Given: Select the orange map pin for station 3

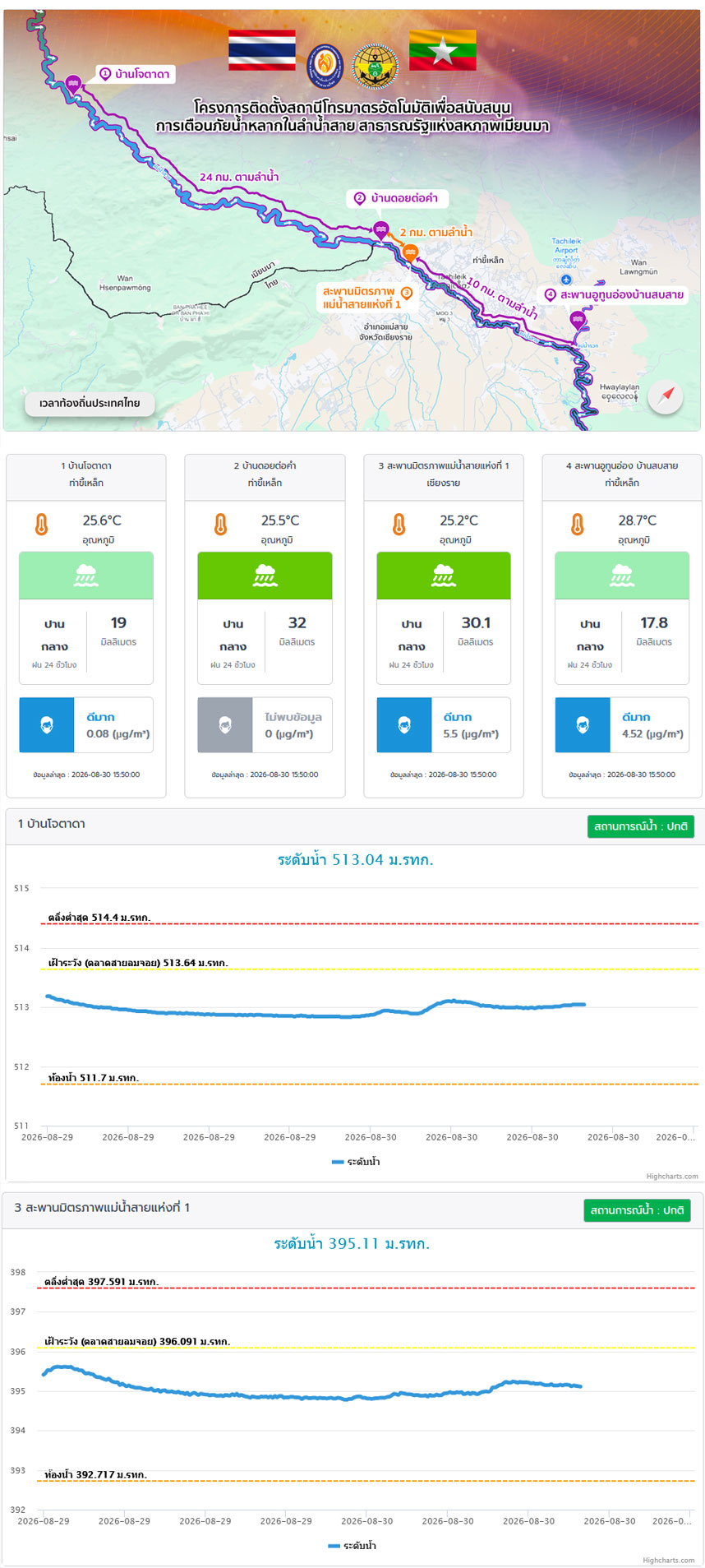Looking at the screenshot, I should pyautogui.click(x=411, y=253).
